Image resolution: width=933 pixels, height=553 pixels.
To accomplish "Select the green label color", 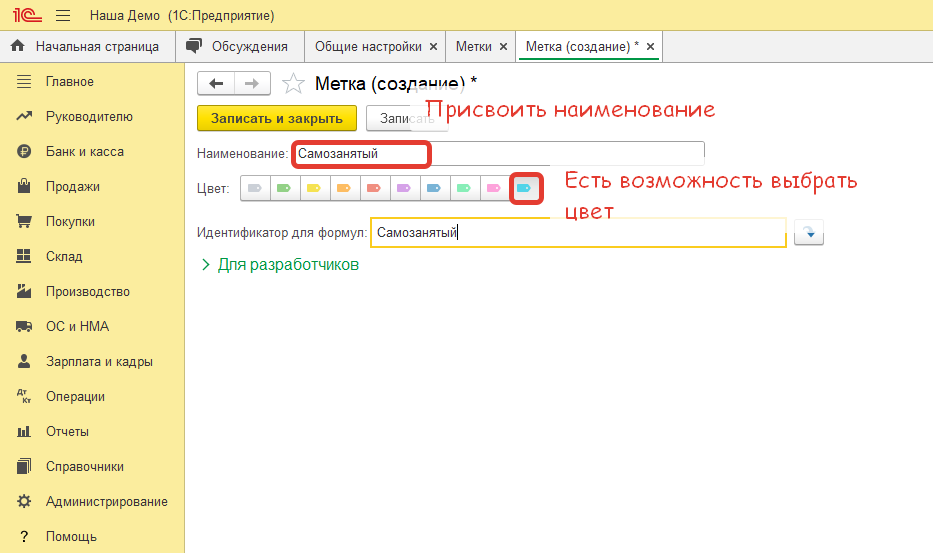I will 284,188.
